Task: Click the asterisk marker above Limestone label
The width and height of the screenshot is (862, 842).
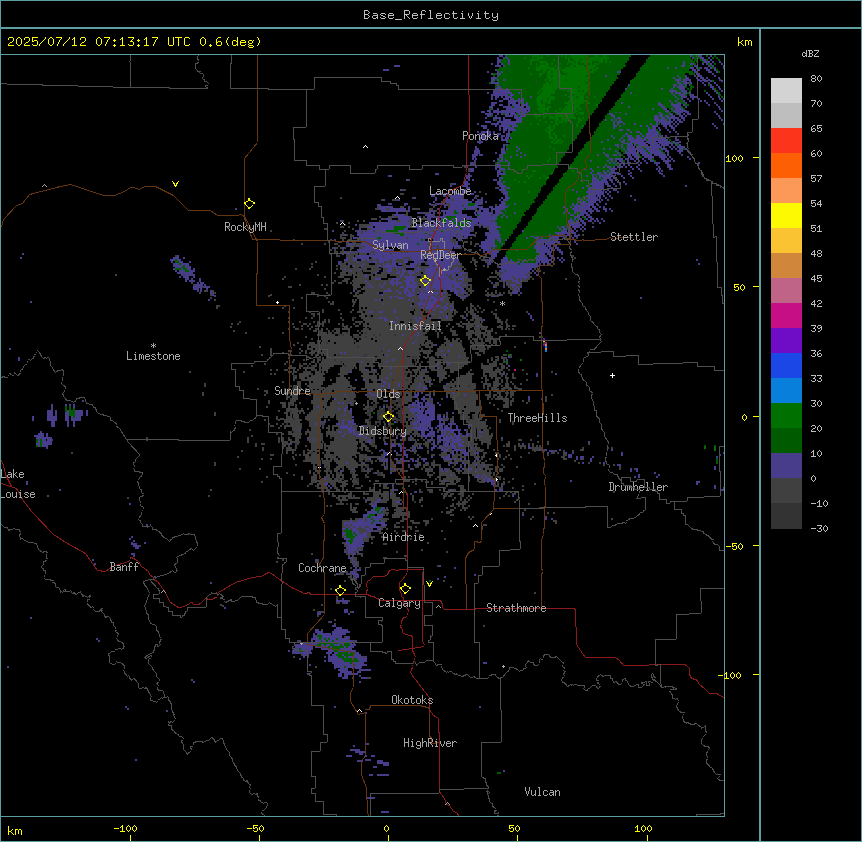Action: [153, 346]
